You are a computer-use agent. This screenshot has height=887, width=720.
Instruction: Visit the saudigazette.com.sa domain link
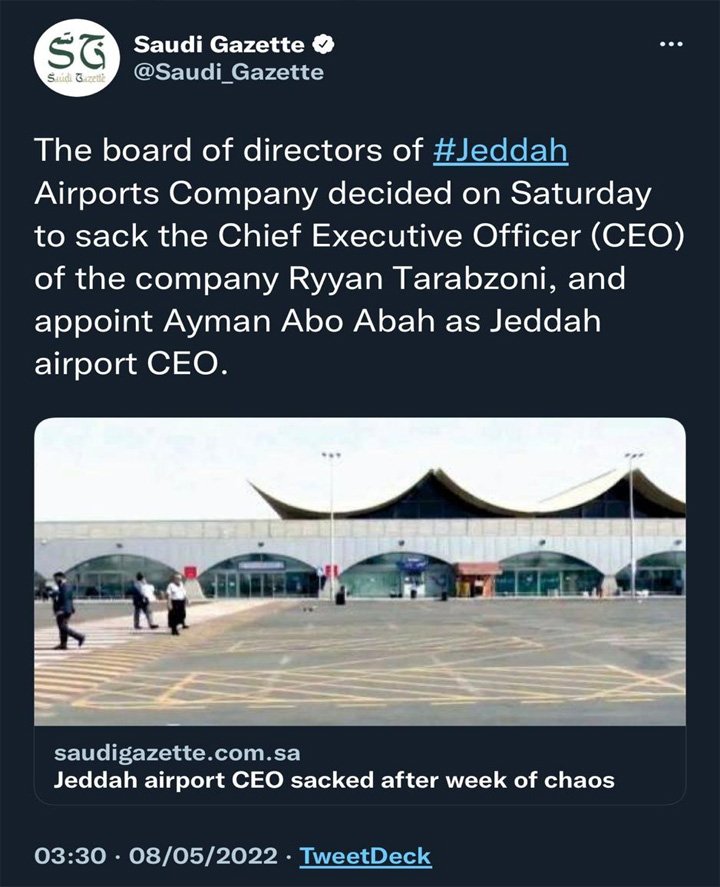tap(177, 751)
